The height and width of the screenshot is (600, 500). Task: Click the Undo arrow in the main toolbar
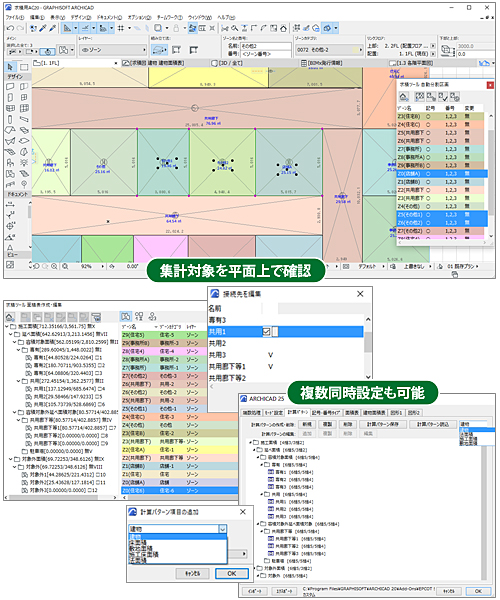click(x=10, y=28)
